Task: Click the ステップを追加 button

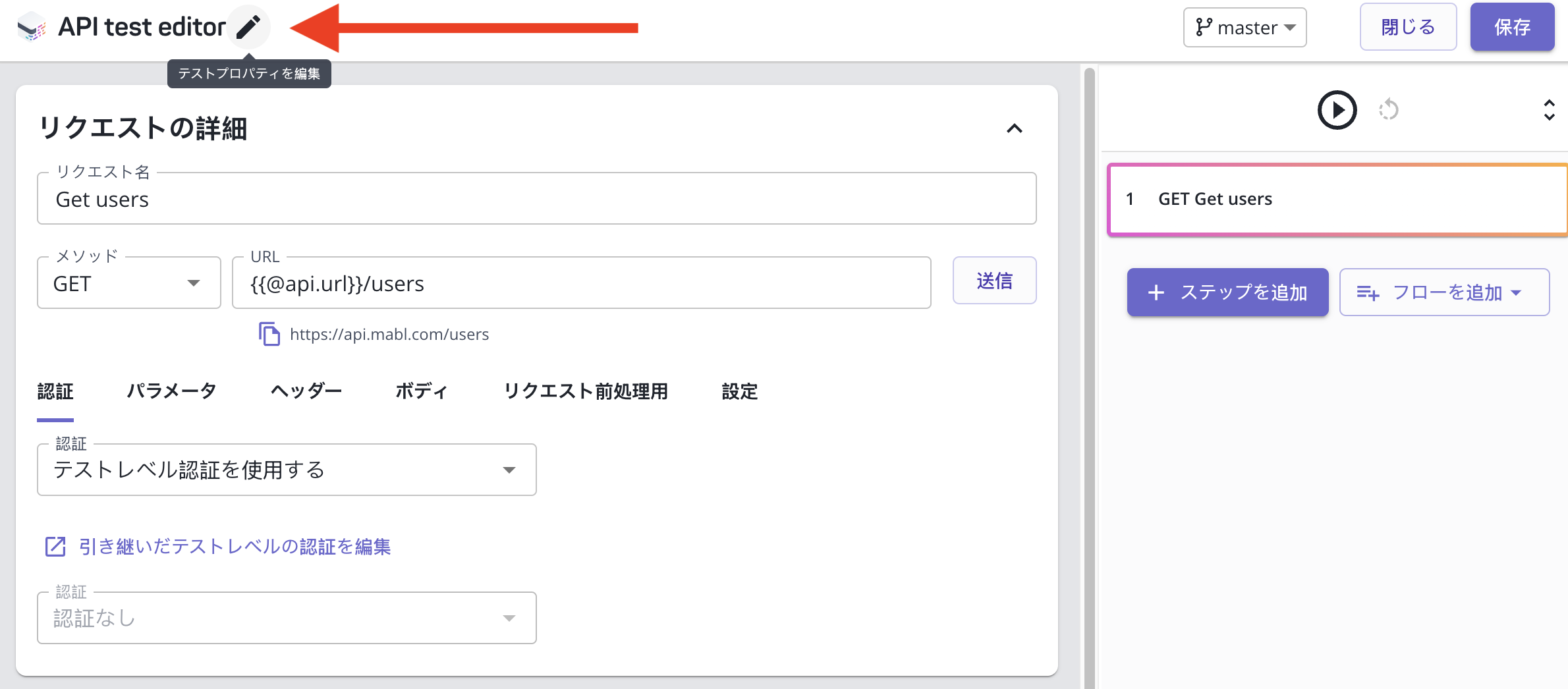Action: [1227, 292]
